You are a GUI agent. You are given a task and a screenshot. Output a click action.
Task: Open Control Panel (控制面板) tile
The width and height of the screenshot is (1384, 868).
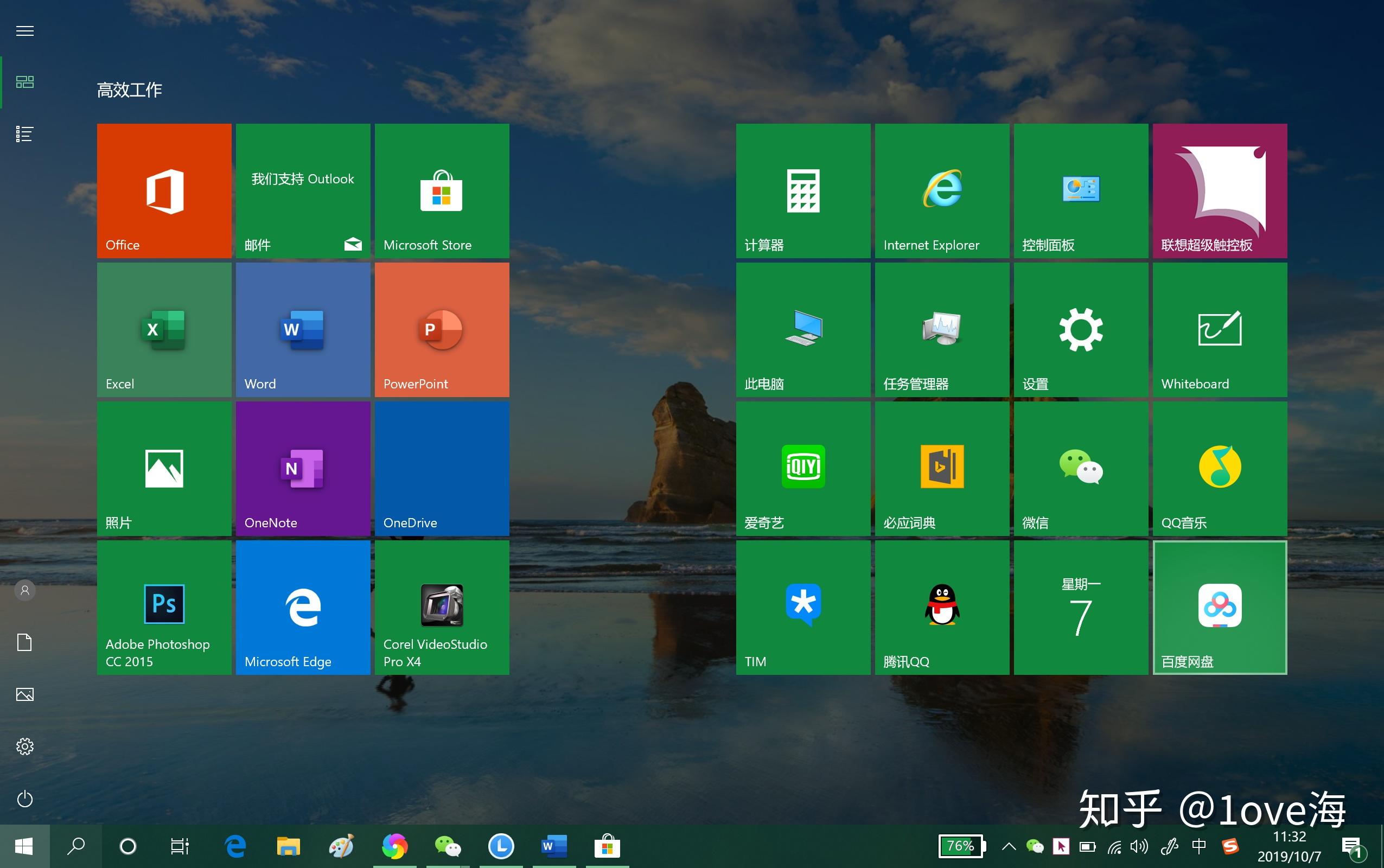pyautogui.click(x=1081, y=190)
